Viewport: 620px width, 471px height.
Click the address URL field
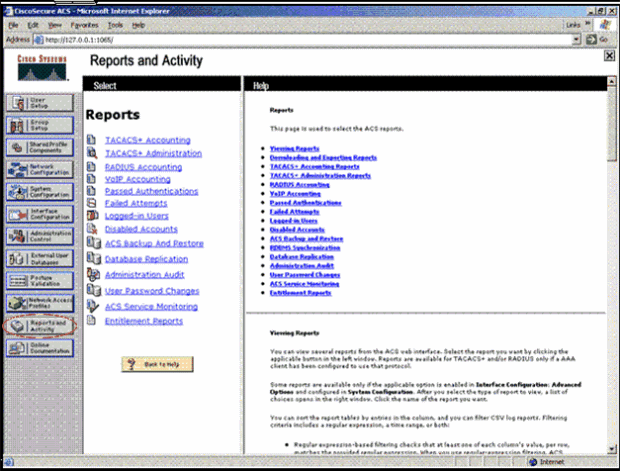coord(302,40)
